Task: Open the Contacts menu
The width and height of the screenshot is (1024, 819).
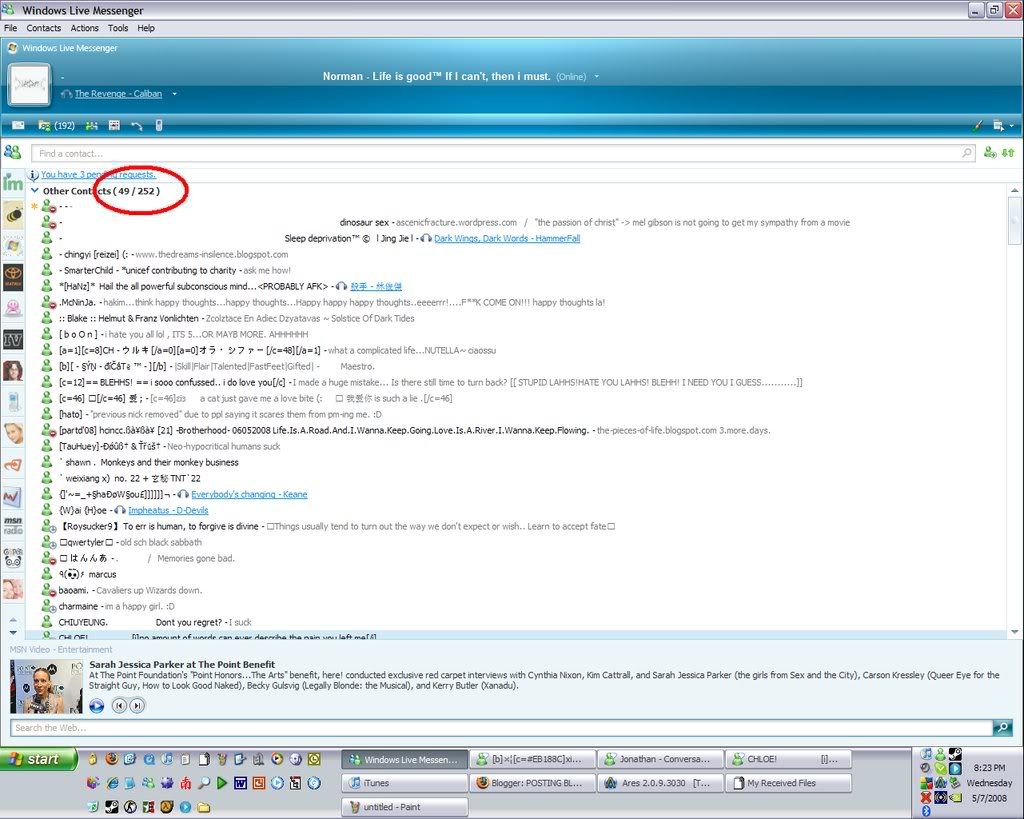Action: point(44,28)
